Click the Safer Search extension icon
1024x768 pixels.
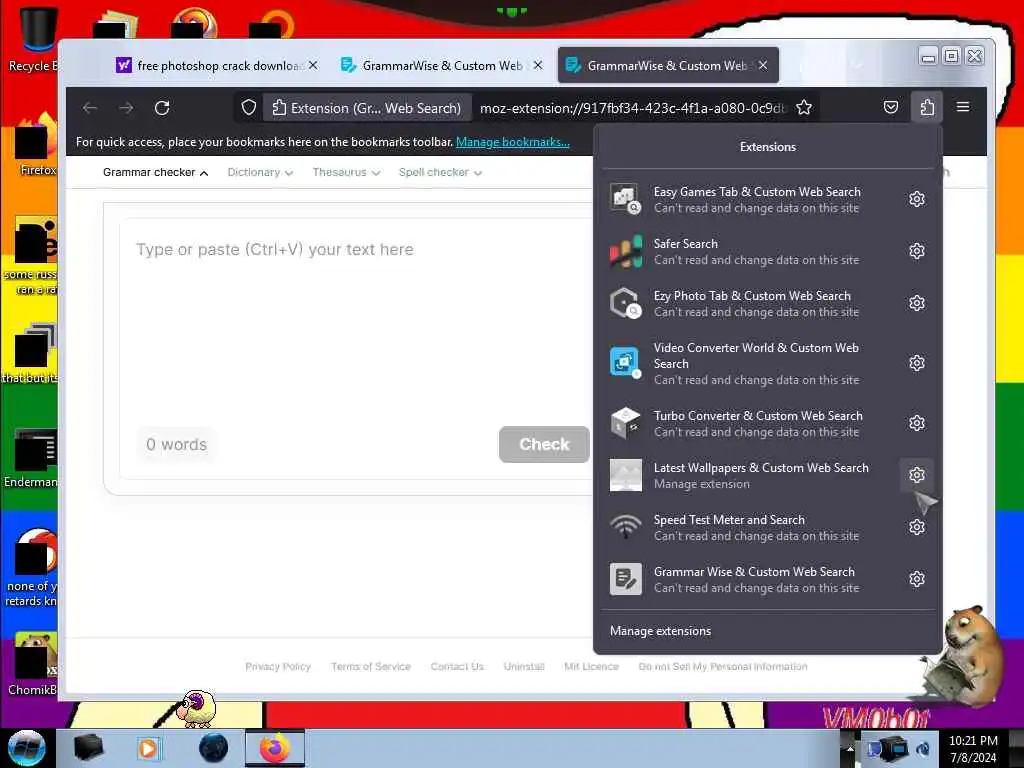626,251
